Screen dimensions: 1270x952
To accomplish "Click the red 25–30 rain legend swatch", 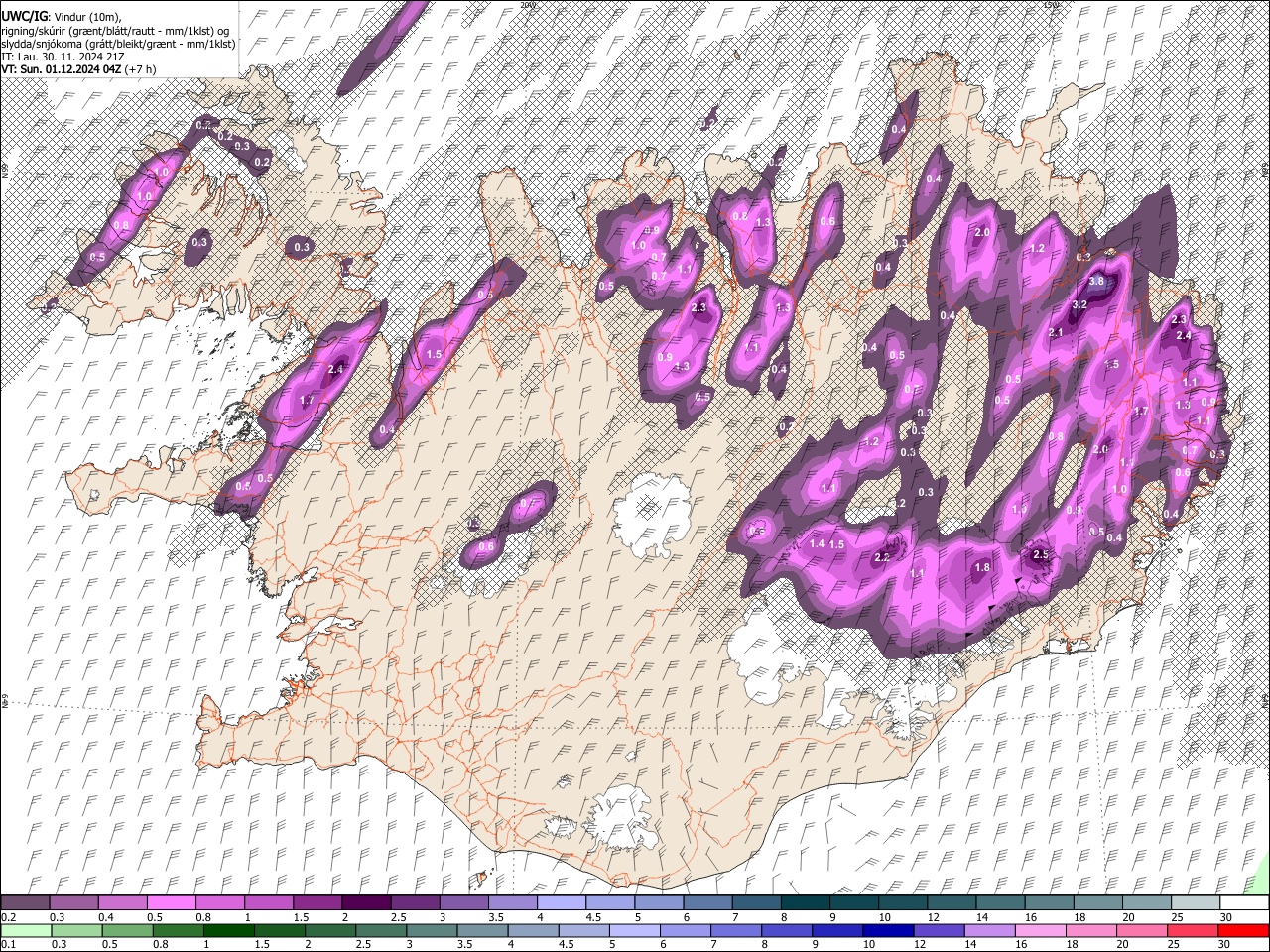I will [1192, 930].
